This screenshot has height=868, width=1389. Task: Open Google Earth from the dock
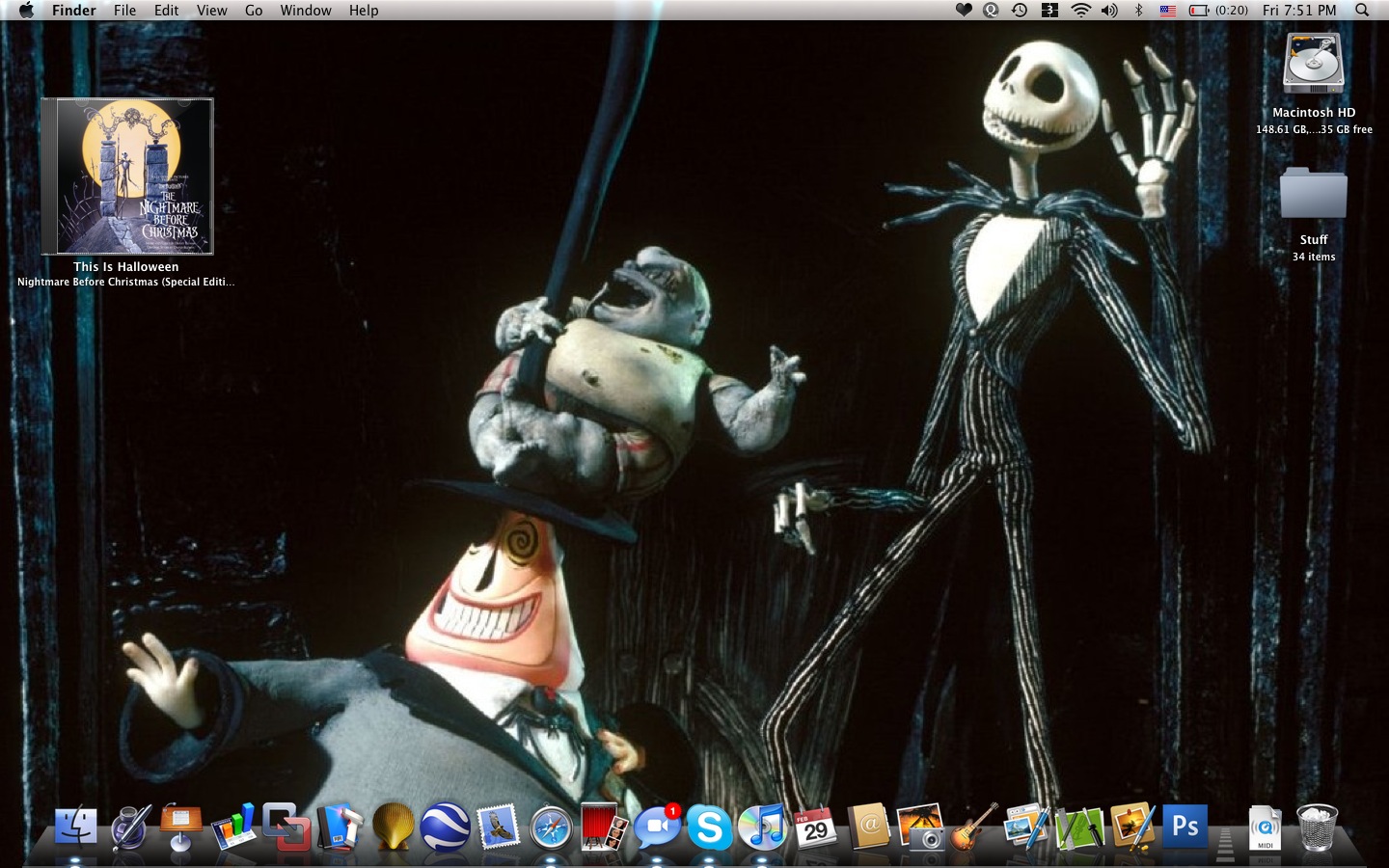[x=445, y=827]
